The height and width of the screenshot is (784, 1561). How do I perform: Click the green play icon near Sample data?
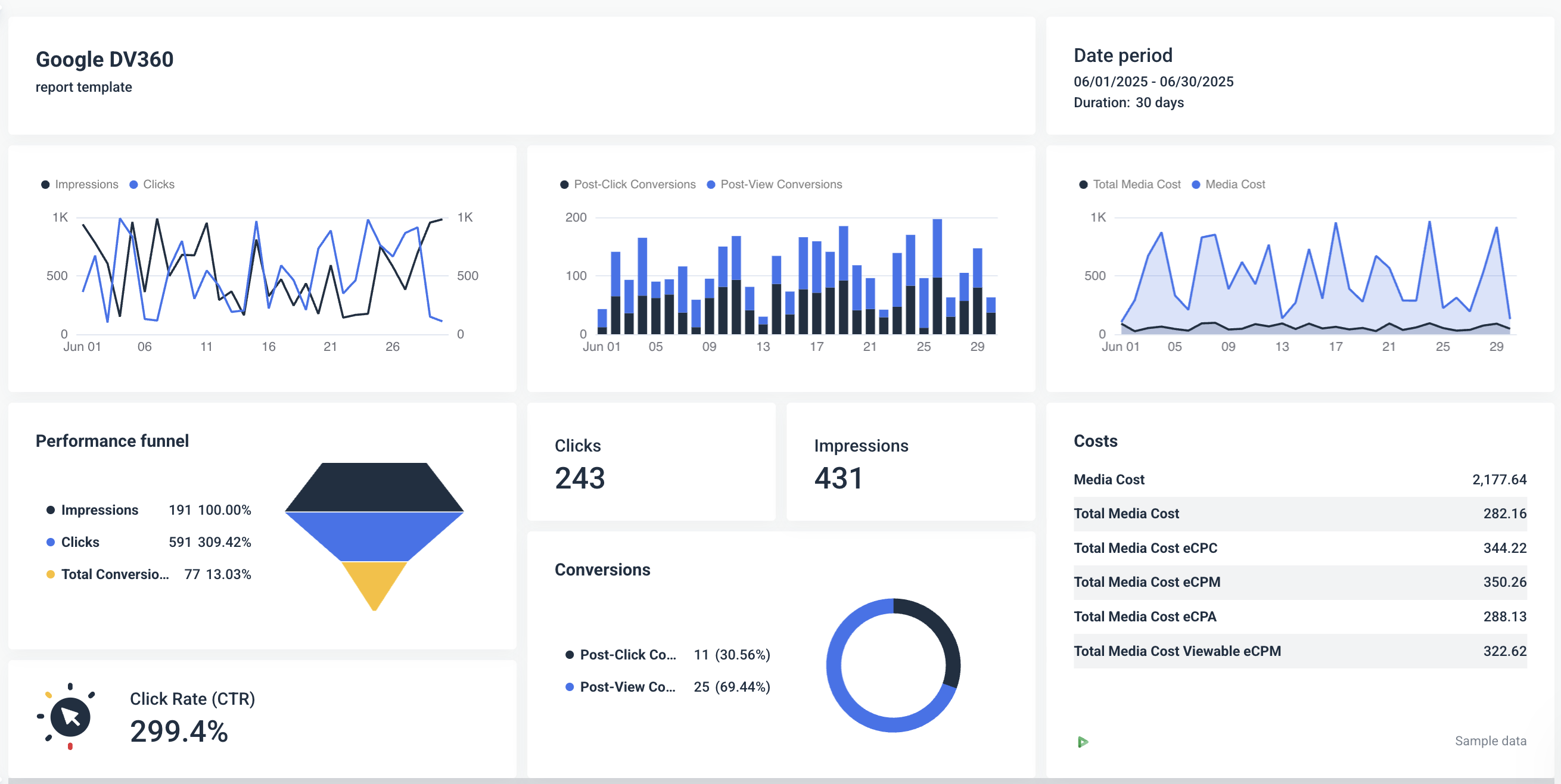1084,741
